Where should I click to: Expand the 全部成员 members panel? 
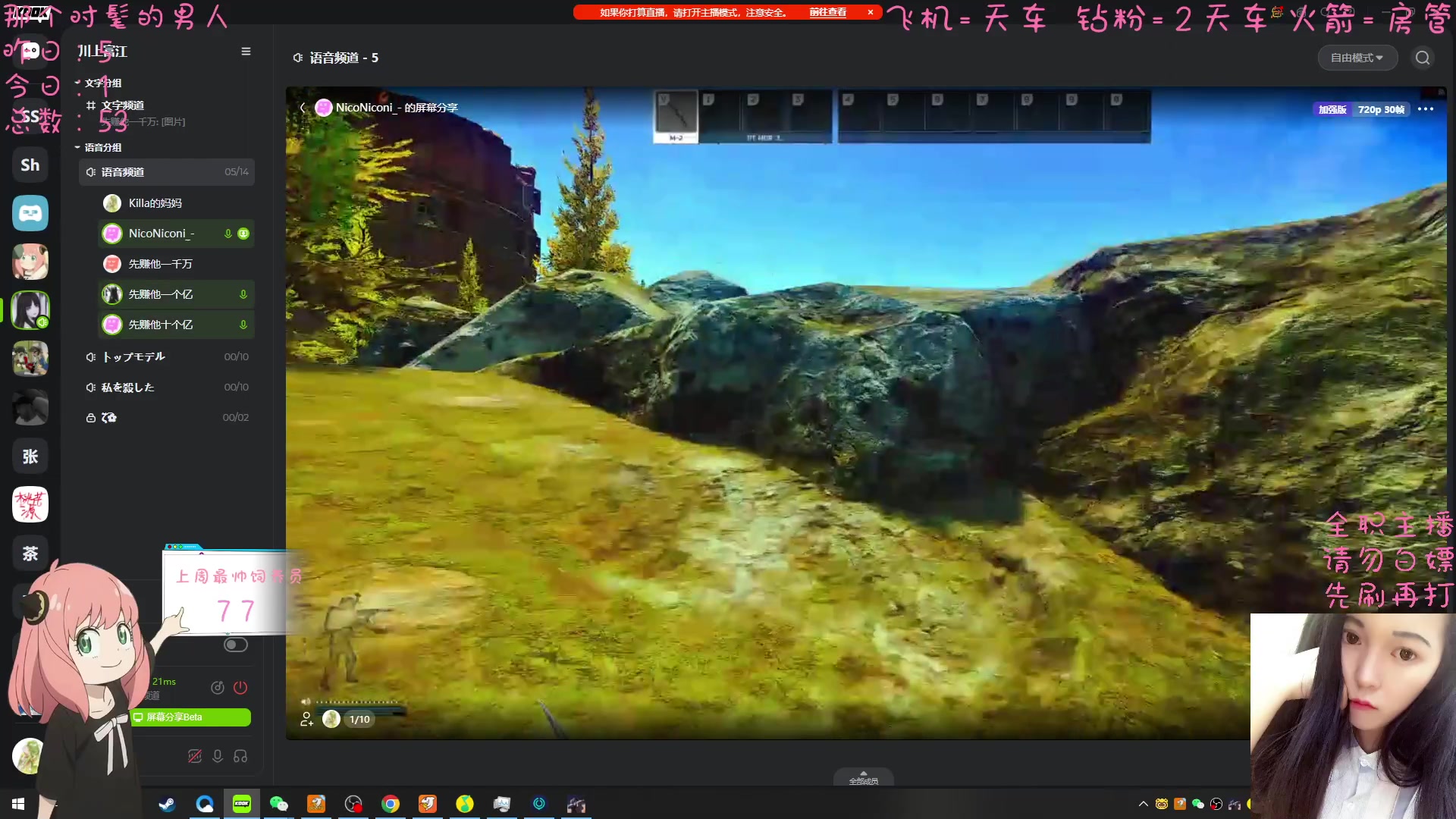pyautogui.click(x=863, y=778)
